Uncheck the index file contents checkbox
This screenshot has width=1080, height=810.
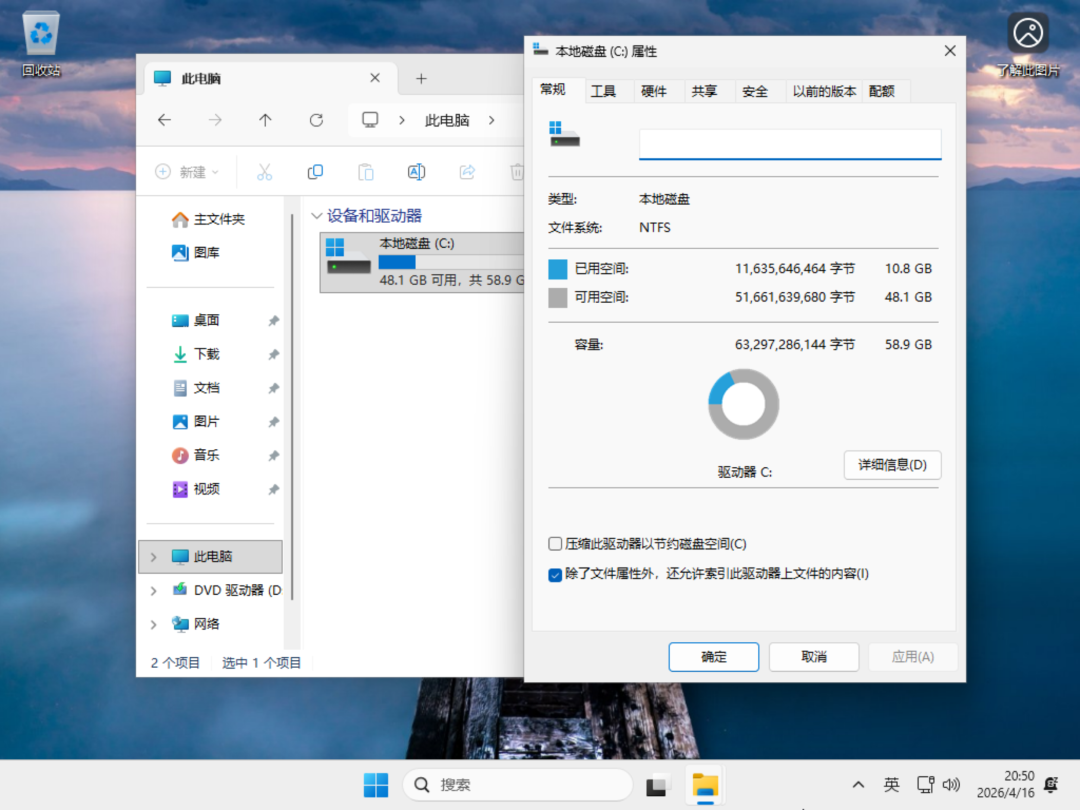click(x=555, y=574)
